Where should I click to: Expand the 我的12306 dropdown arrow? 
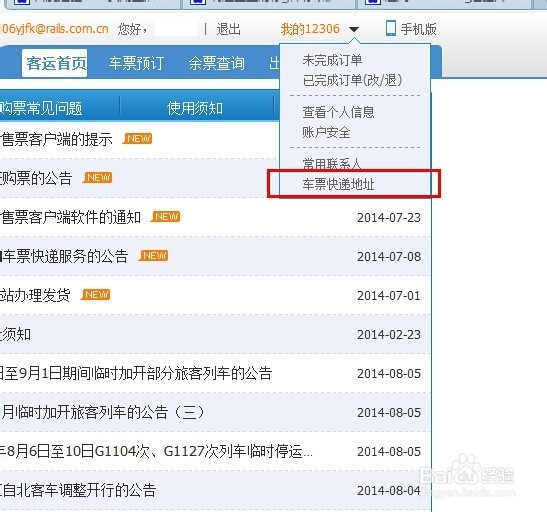(x=354, y=29)
